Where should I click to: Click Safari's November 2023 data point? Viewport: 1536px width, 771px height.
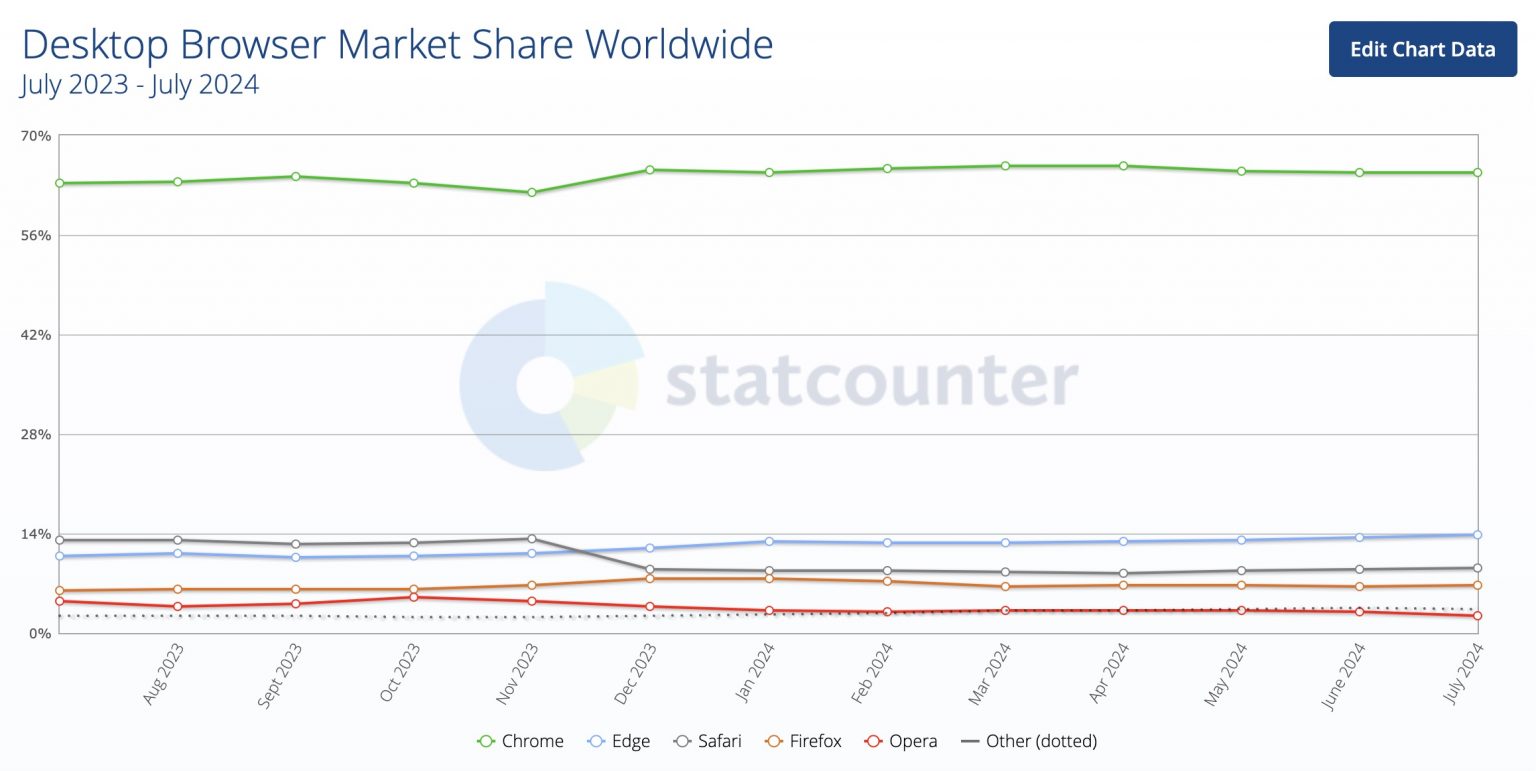point(532,539)
